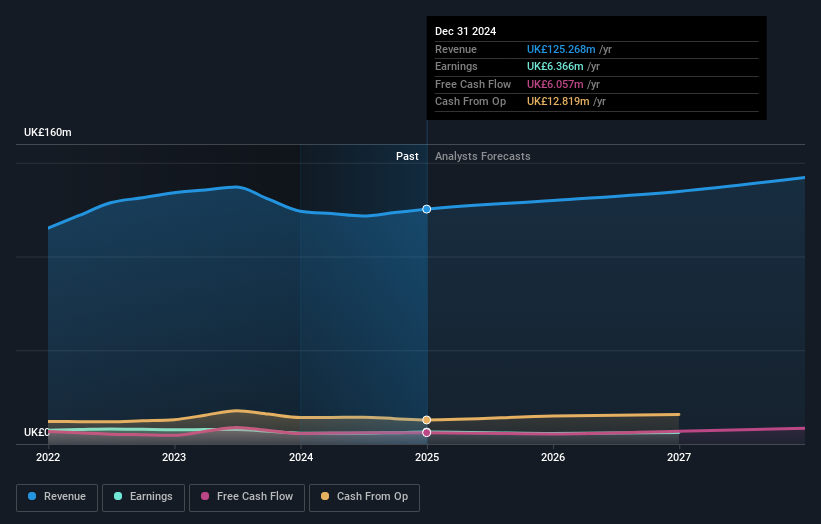The width and height of the screenshot is (821, 524).
Task: Toggle the Earnings legend button
Action: click(x=143, y=497)
